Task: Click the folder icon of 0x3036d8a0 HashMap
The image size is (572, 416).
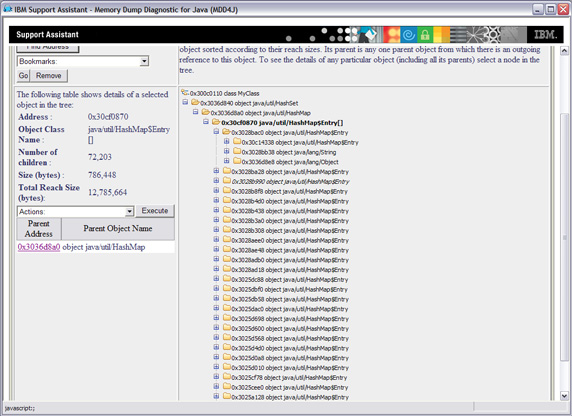Action: pos(205,112)
